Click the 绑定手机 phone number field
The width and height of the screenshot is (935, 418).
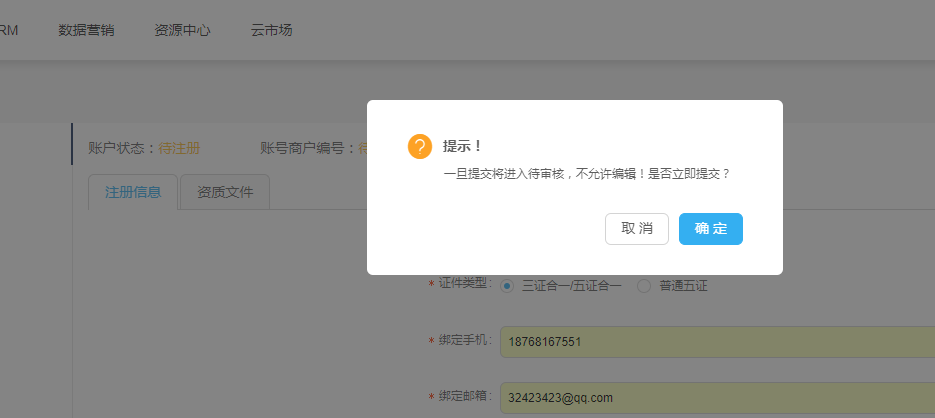(x=716, y=342)
